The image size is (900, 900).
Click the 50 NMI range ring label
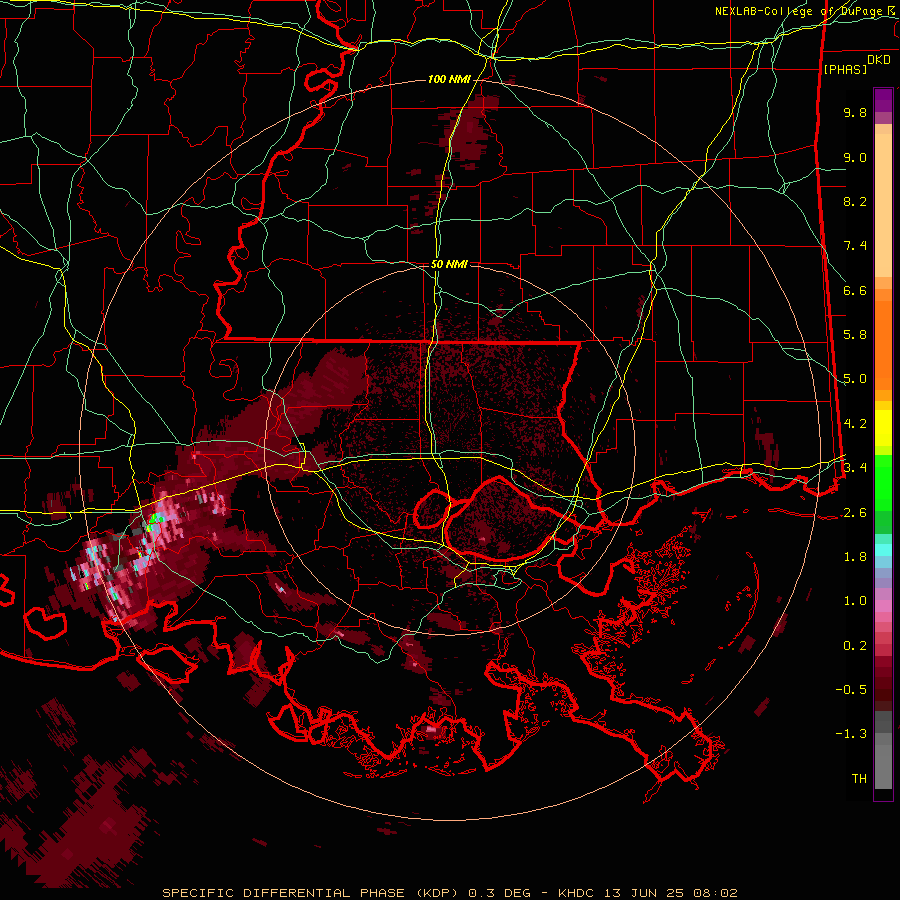(449, 264)
